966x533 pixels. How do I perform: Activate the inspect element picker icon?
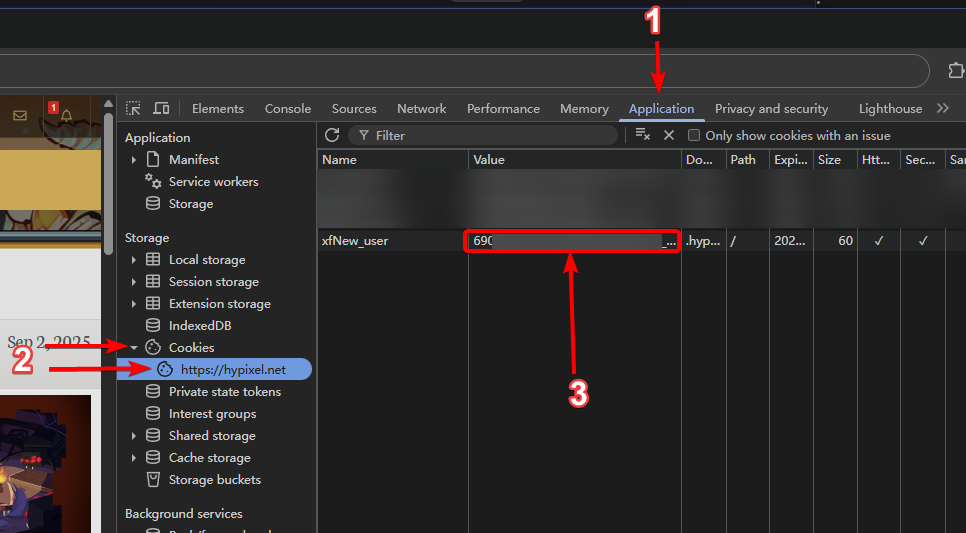click(133, 108)
